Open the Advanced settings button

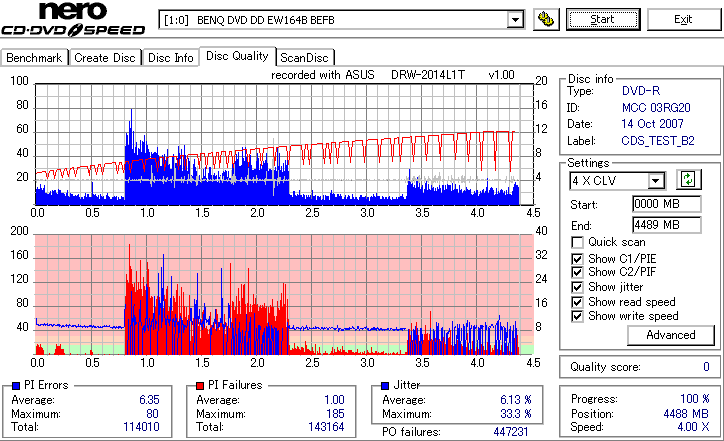click(670, 335)
